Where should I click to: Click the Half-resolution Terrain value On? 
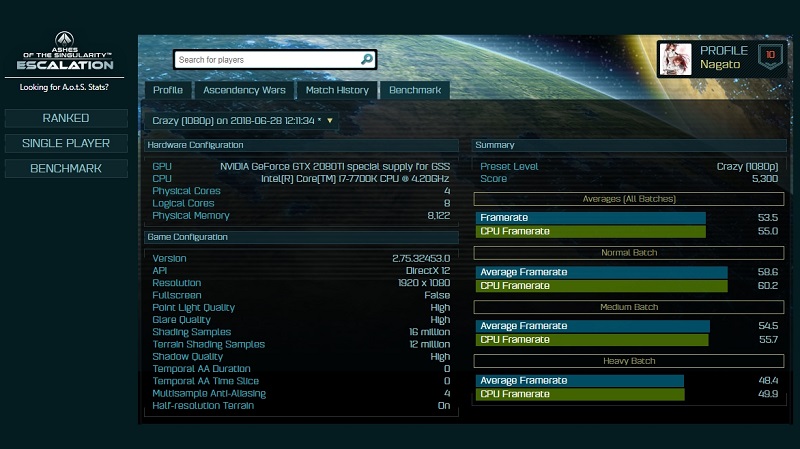click(444, 406)
